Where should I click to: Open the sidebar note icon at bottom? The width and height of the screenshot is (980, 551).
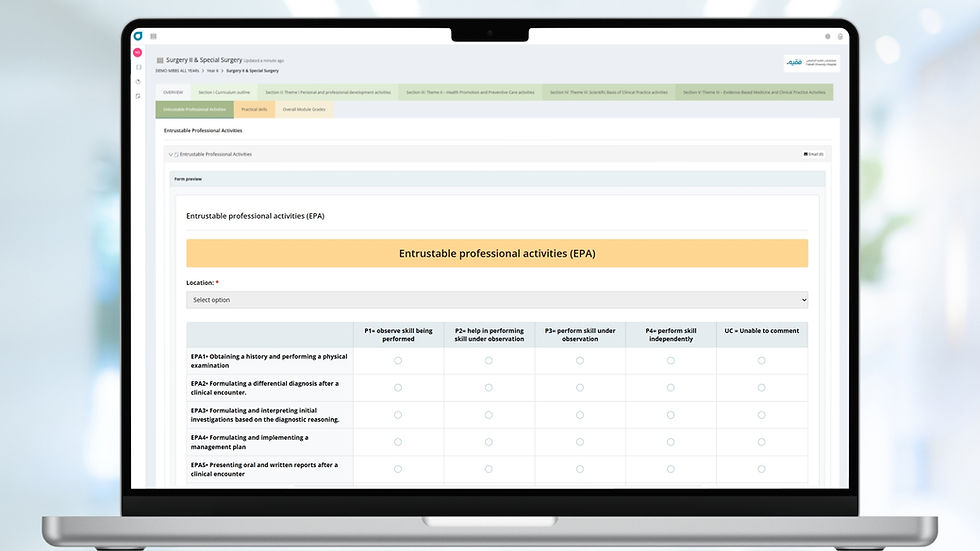pos(138,96)
